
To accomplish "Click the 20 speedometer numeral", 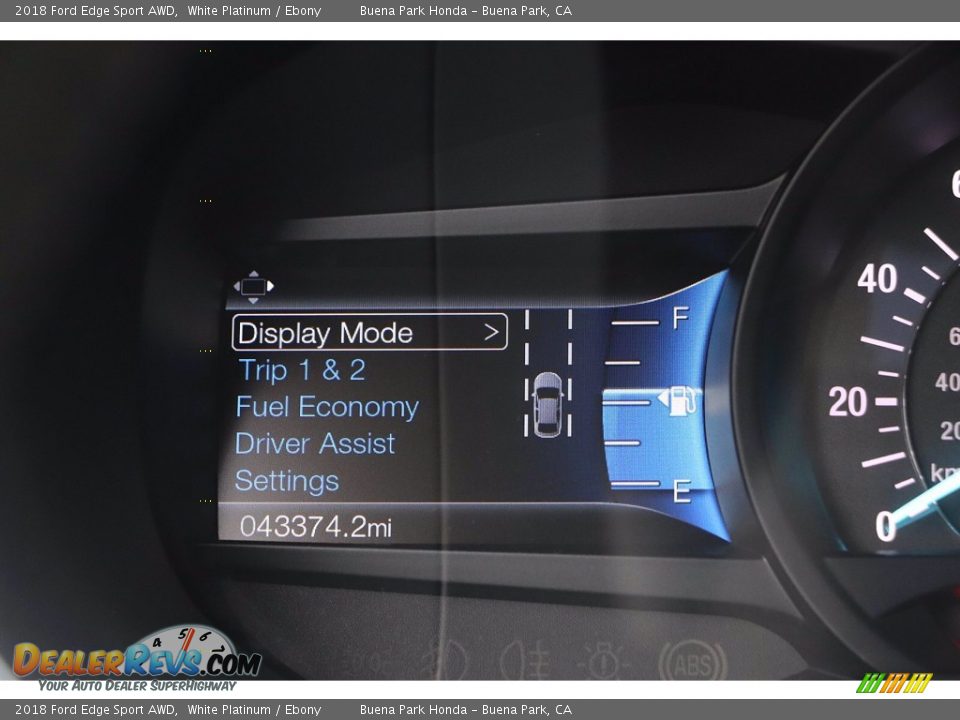I will (x=848, y=402).
